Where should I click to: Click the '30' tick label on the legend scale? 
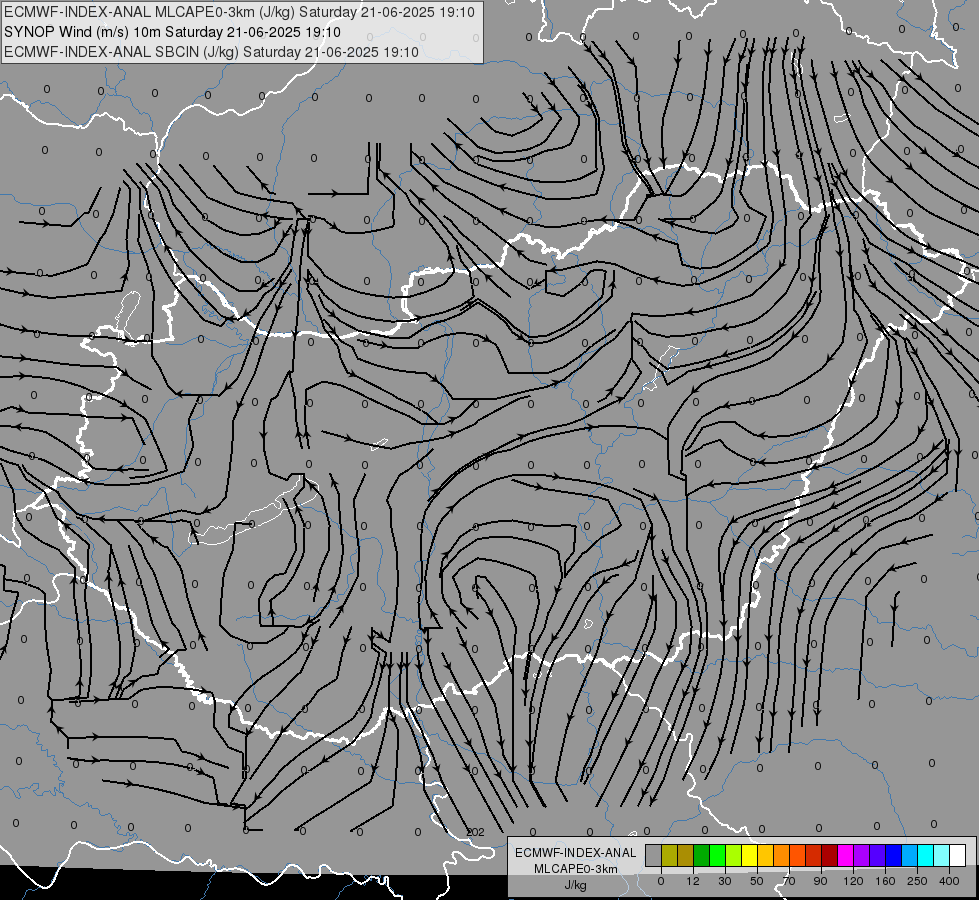pyautogui.click(x=725, y=881)
